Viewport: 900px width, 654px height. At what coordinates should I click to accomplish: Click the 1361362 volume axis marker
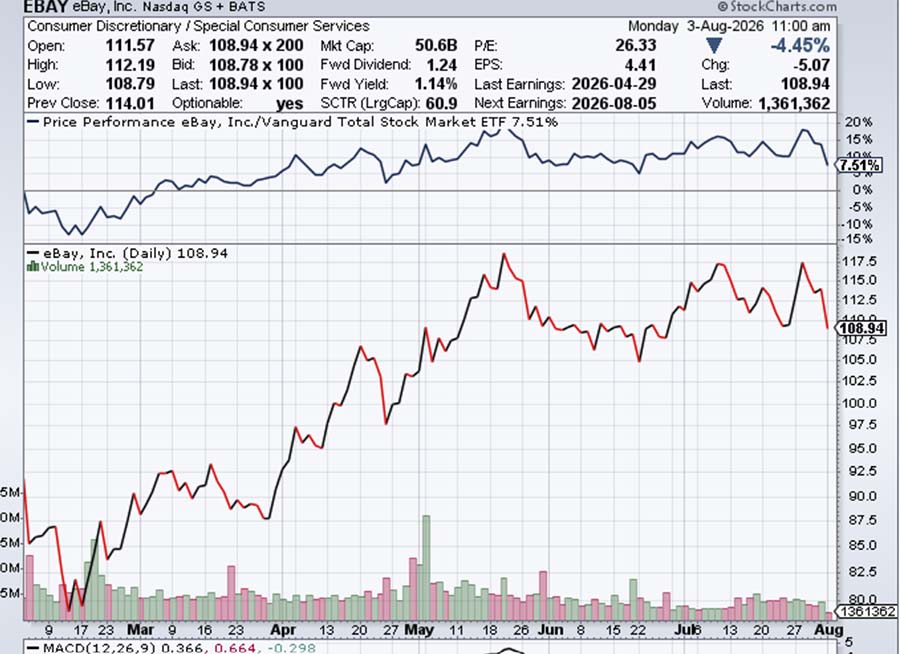click(868, 612)
